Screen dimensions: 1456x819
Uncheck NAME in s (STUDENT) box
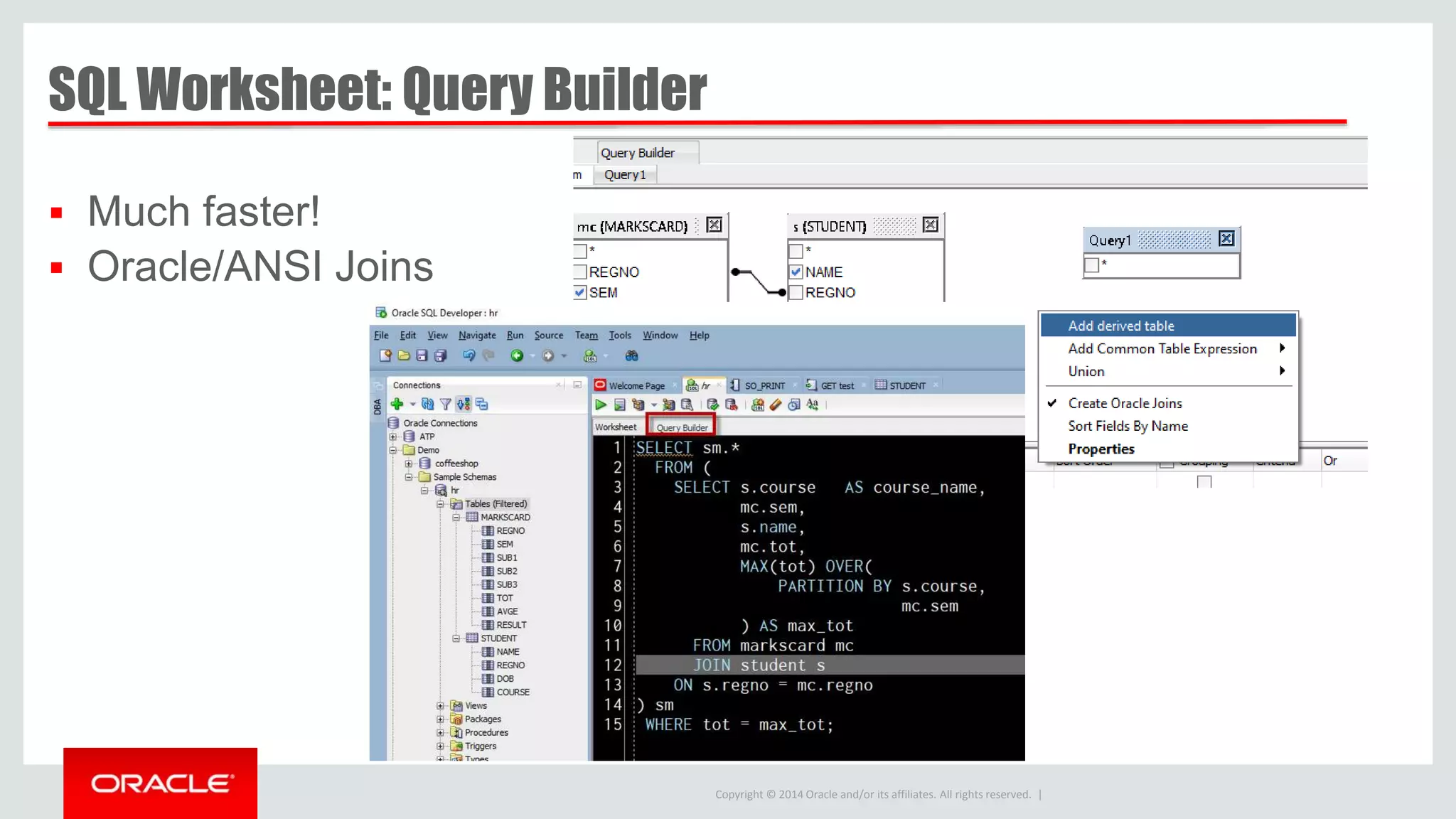pyautogui.click(x=796, y=272)
